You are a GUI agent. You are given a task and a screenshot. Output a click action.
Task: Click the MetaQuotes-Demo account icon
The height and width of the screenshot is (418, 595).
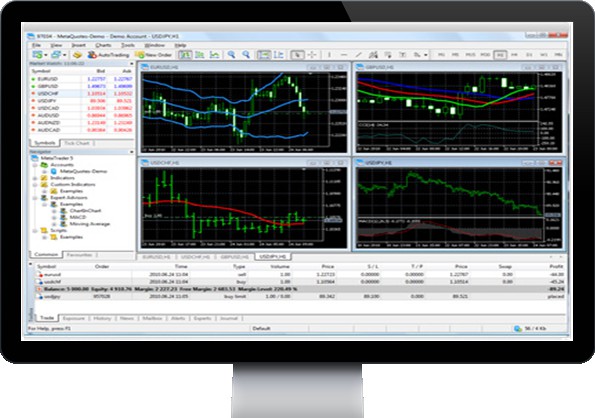pyautogui.click(x=54, y=171)
